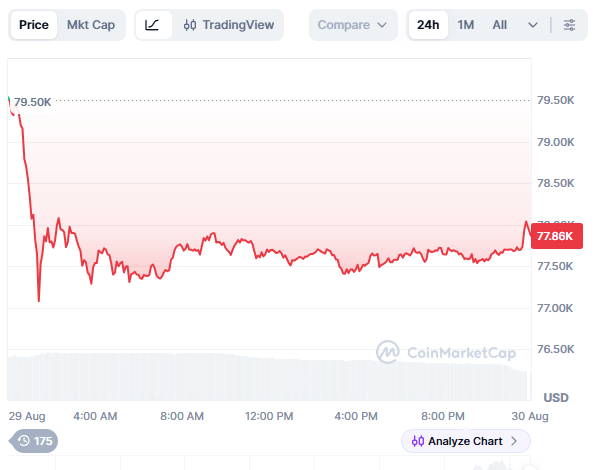Select the 24h time range tab
The height and width of the screenshot is (470, 596).
pyautogui.click(x=428, y=25)
